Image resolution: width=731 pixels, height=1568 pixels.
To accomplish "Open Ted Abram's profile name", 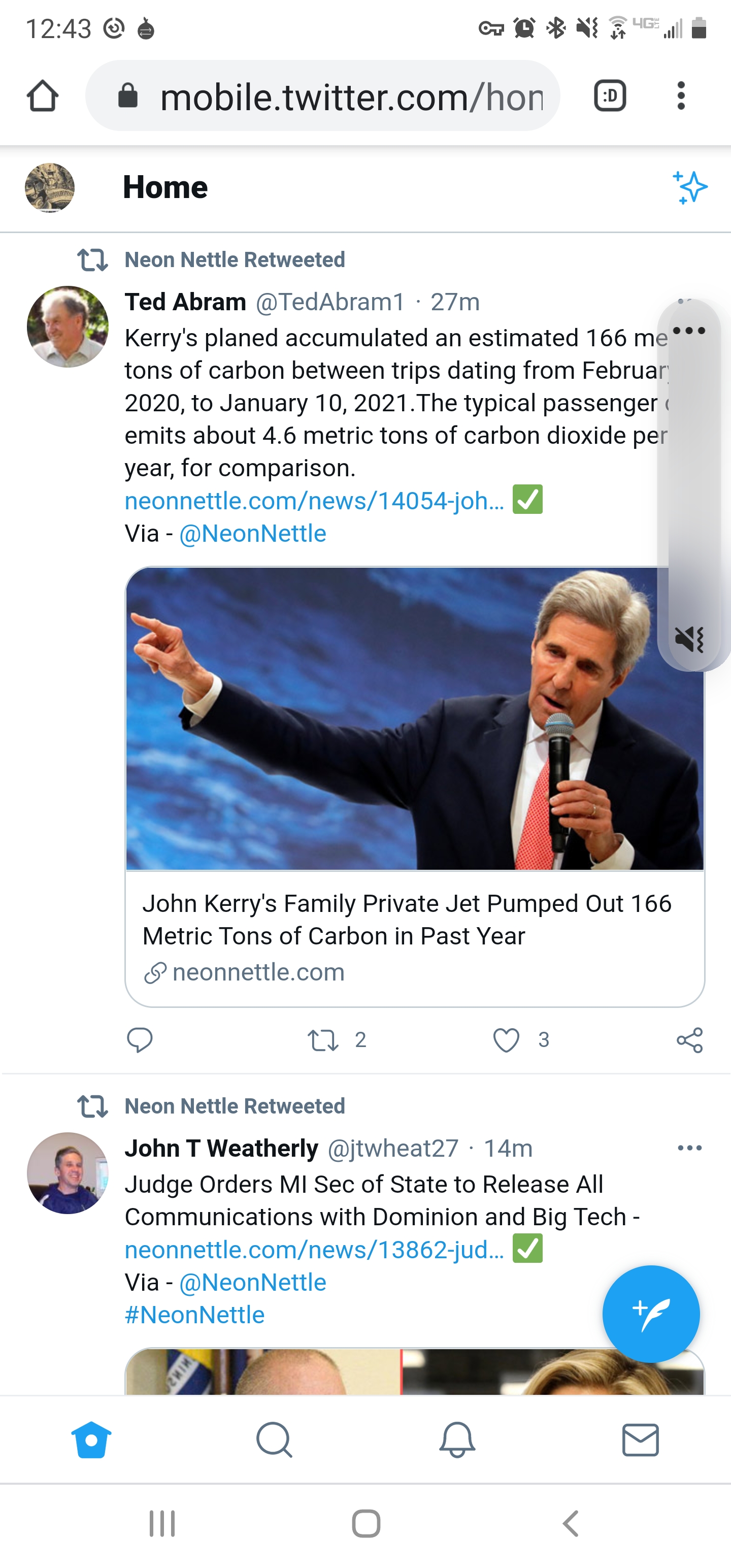I will tap(186, 302).
